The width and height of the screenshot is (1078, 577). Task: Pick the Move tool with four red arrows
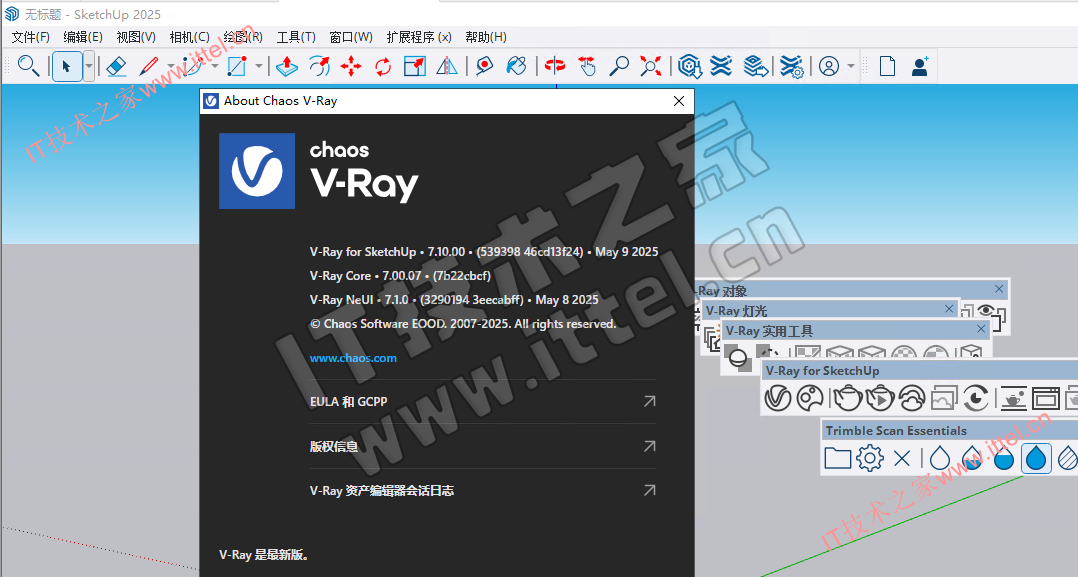point(351,66)
